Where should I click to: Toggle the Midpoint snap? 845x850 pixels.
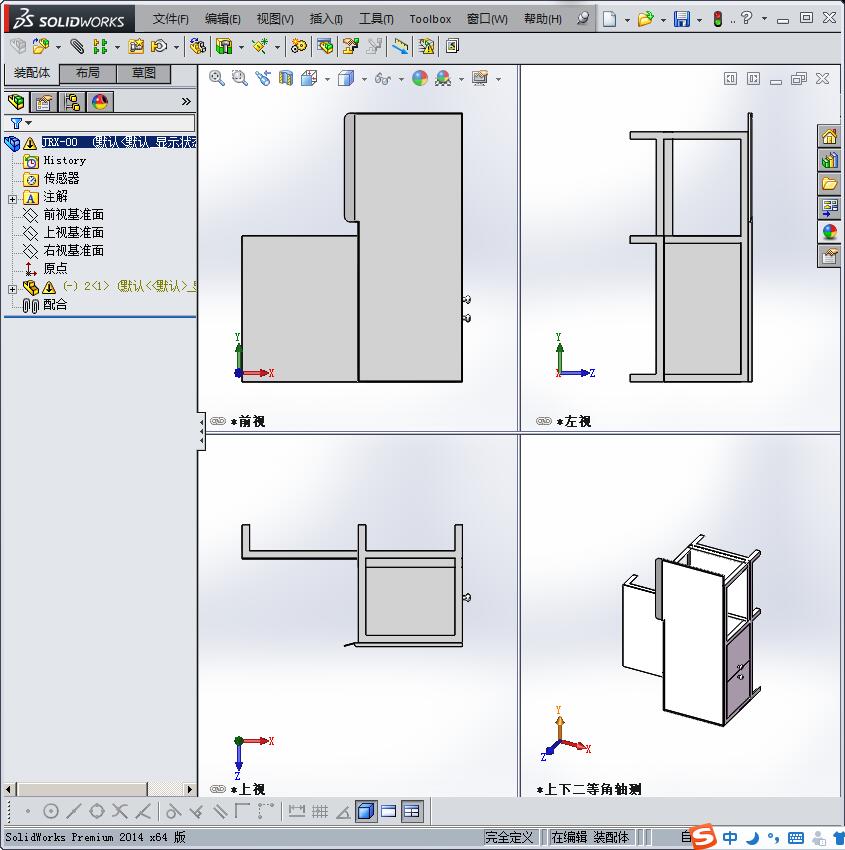click(73, 811)
